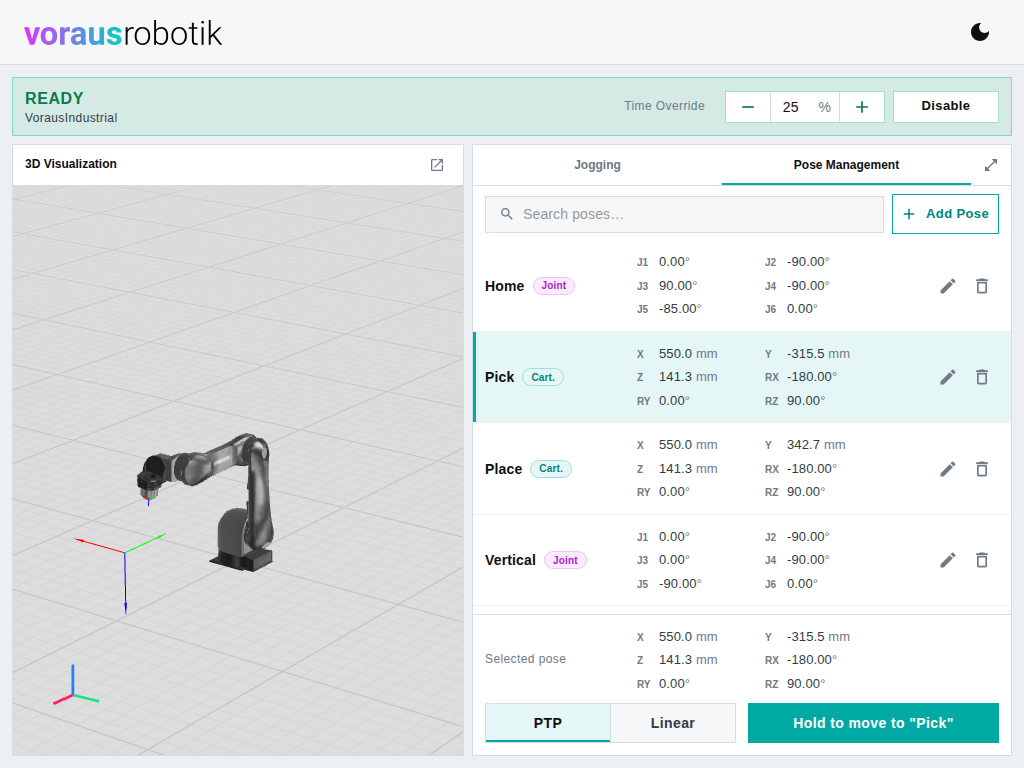Viewport: 1024px width, 768px height.
Task: Click the Joint badge on Home pose
Action: point(554,285)
